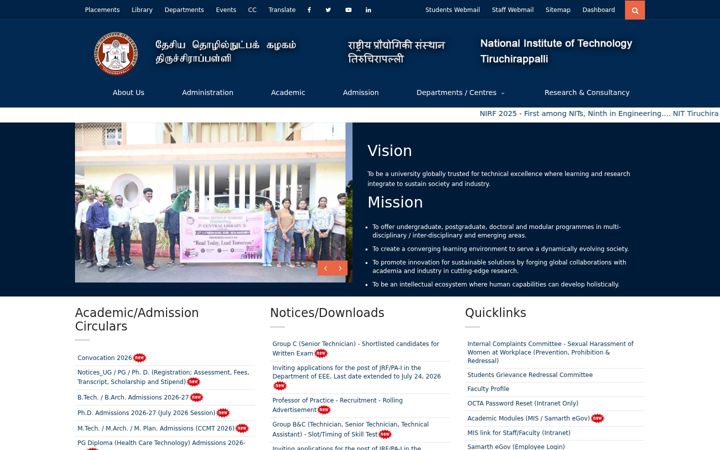Image resolution: width=720 pixels, height=450 pixels.
Task: Open the Twitter icon in top bar
Action: [x=328, y=10]
